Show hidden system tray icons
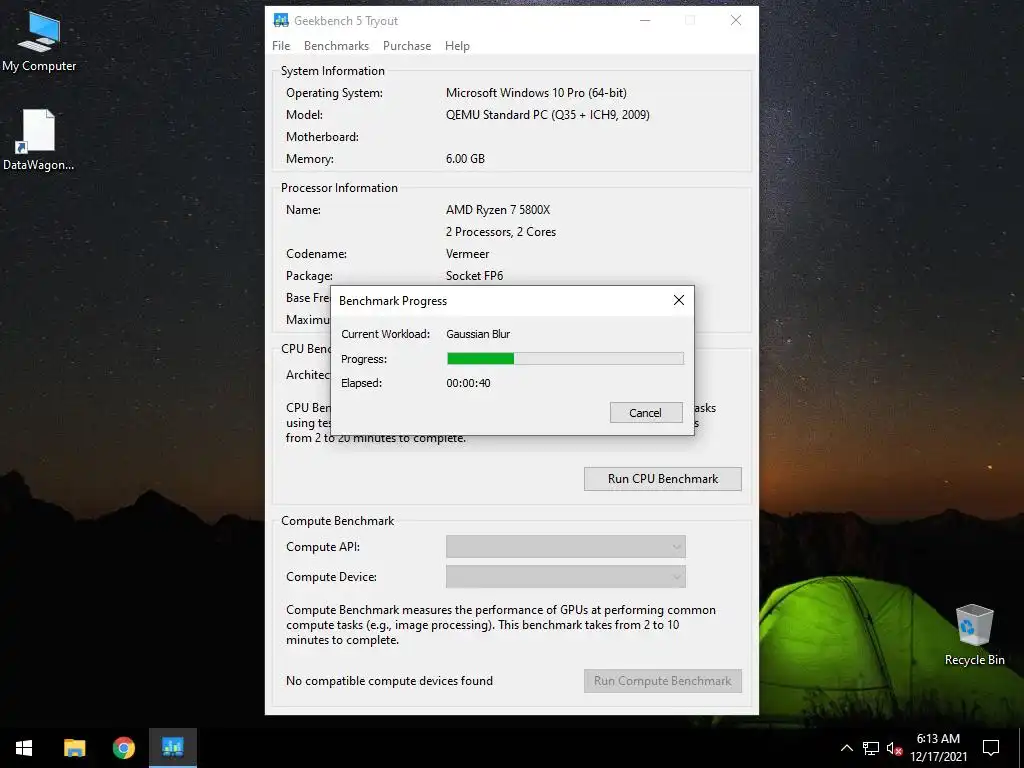This screenshot has width=1024, height=768. 846,748
